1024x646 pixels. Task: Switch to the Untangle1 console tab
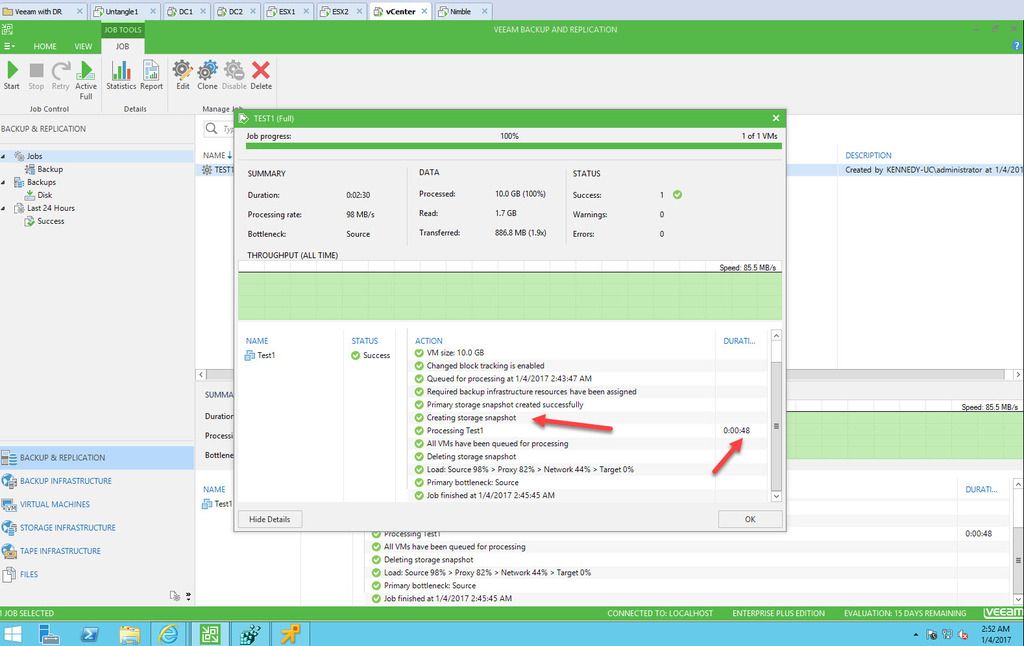pos(121,12)
